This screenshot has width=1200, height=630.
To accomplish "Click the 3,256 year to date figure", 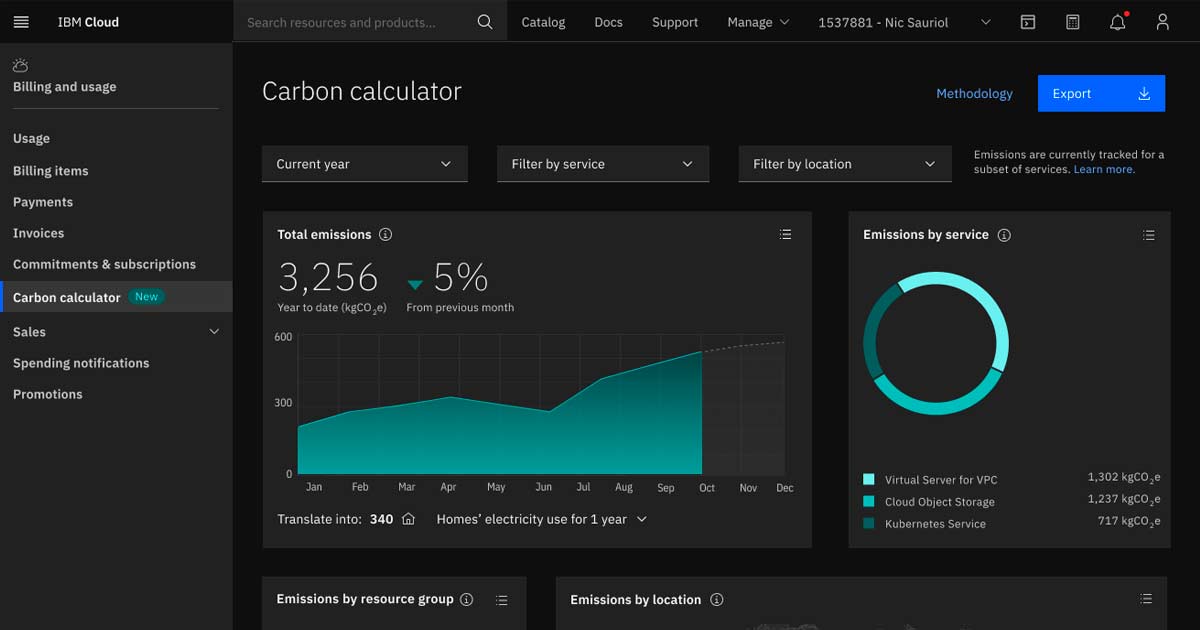I will coord(328,277).
